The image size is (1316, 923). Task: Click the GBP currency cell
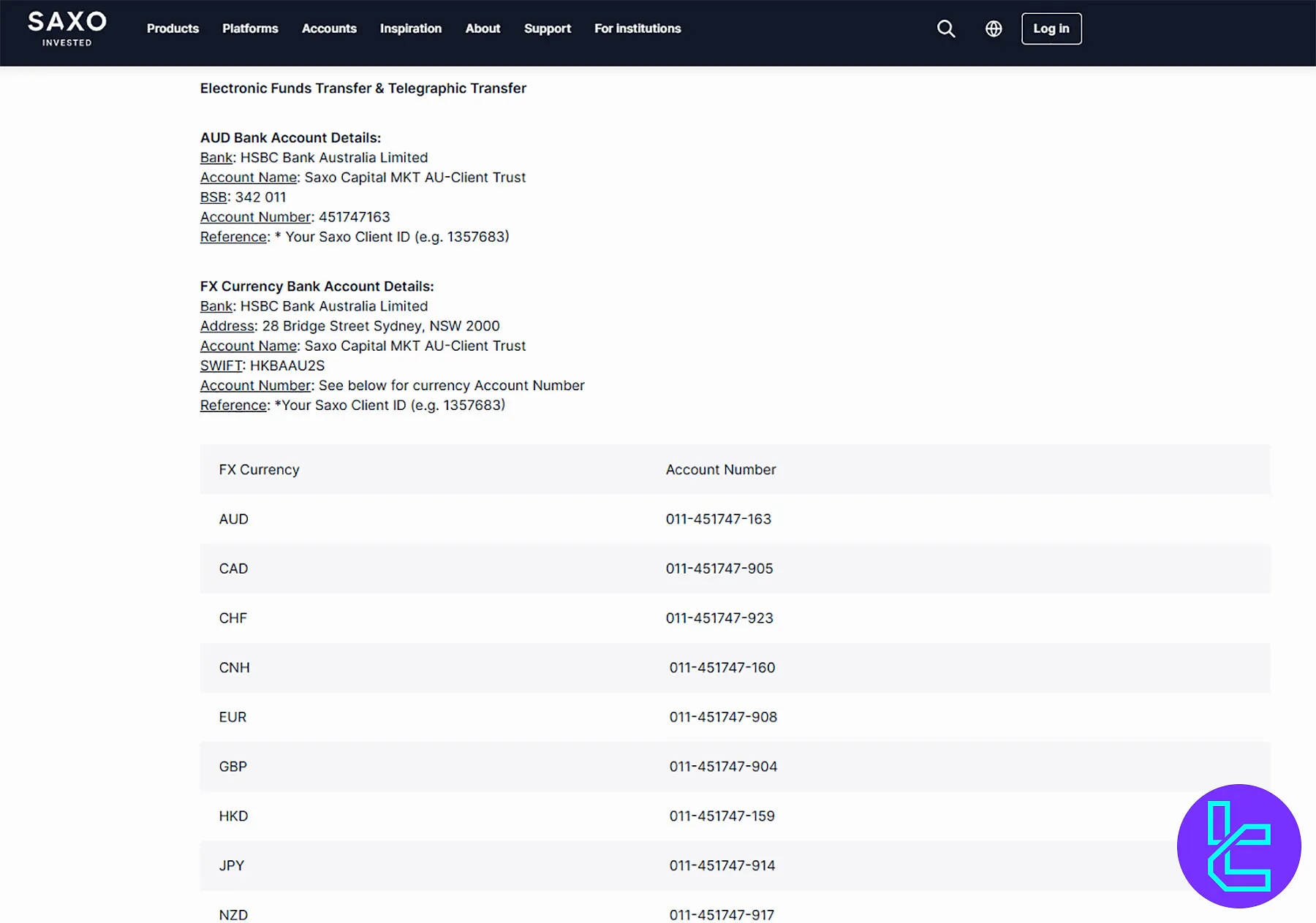click(233, 767)
